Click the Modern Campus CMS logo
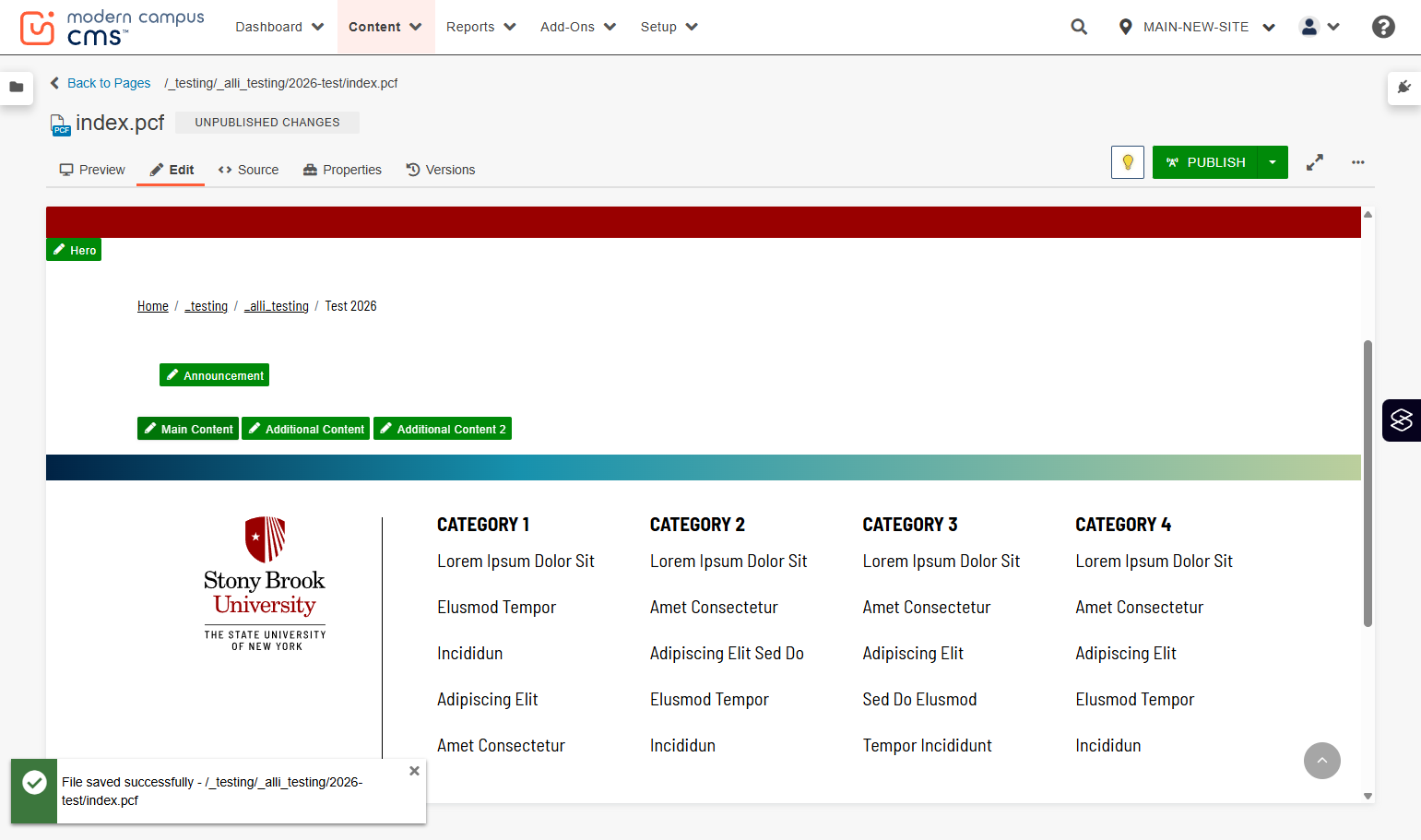Screen dimensions: 1421x840 [x=112, y=28]
